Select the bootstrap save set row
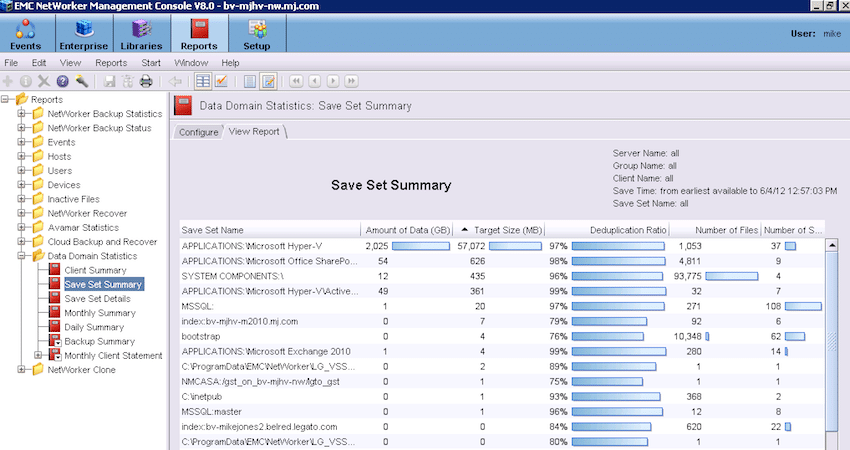 (503, 337)
